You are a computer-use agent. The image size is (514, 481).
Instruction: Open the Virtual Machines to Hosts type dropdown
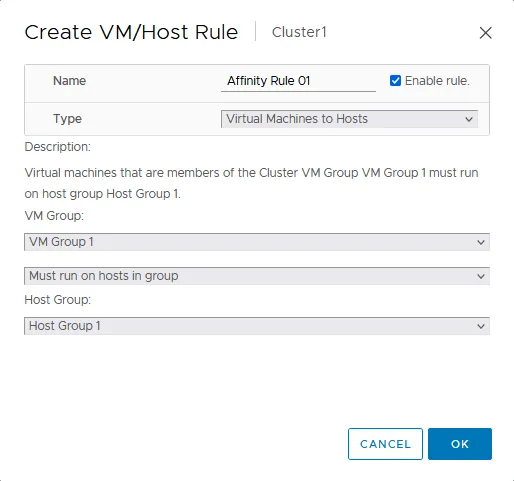coord(349,119)
